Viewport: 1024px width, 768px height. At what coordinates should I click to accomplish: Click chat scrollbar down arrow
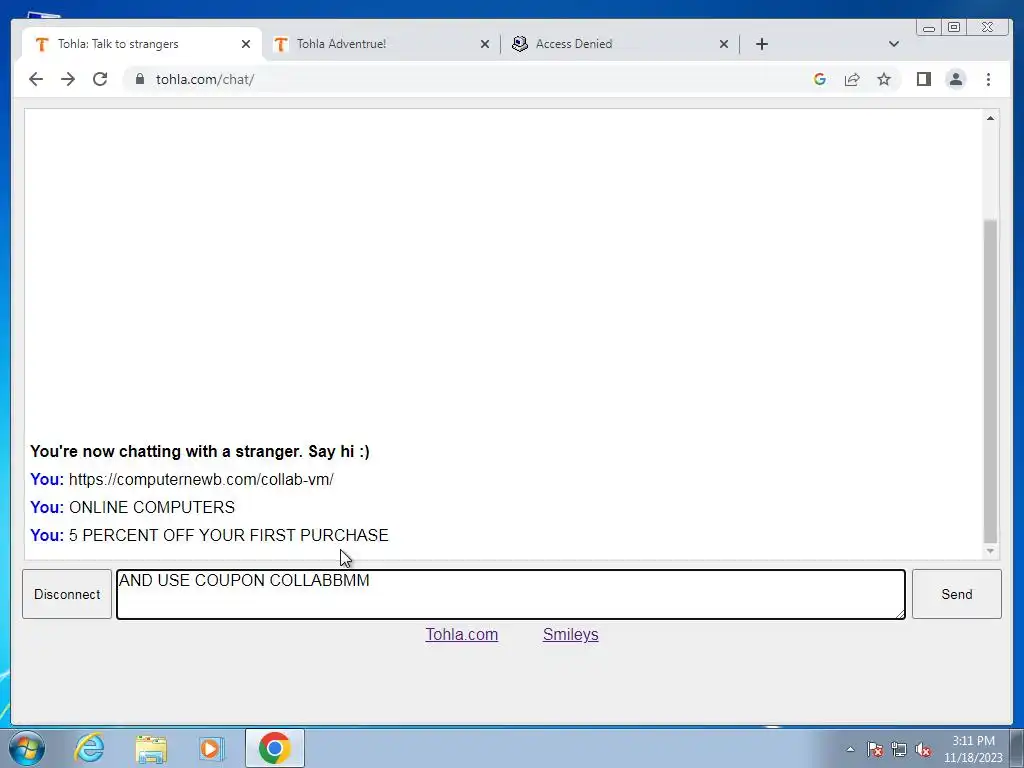click(x=990, y=551)
